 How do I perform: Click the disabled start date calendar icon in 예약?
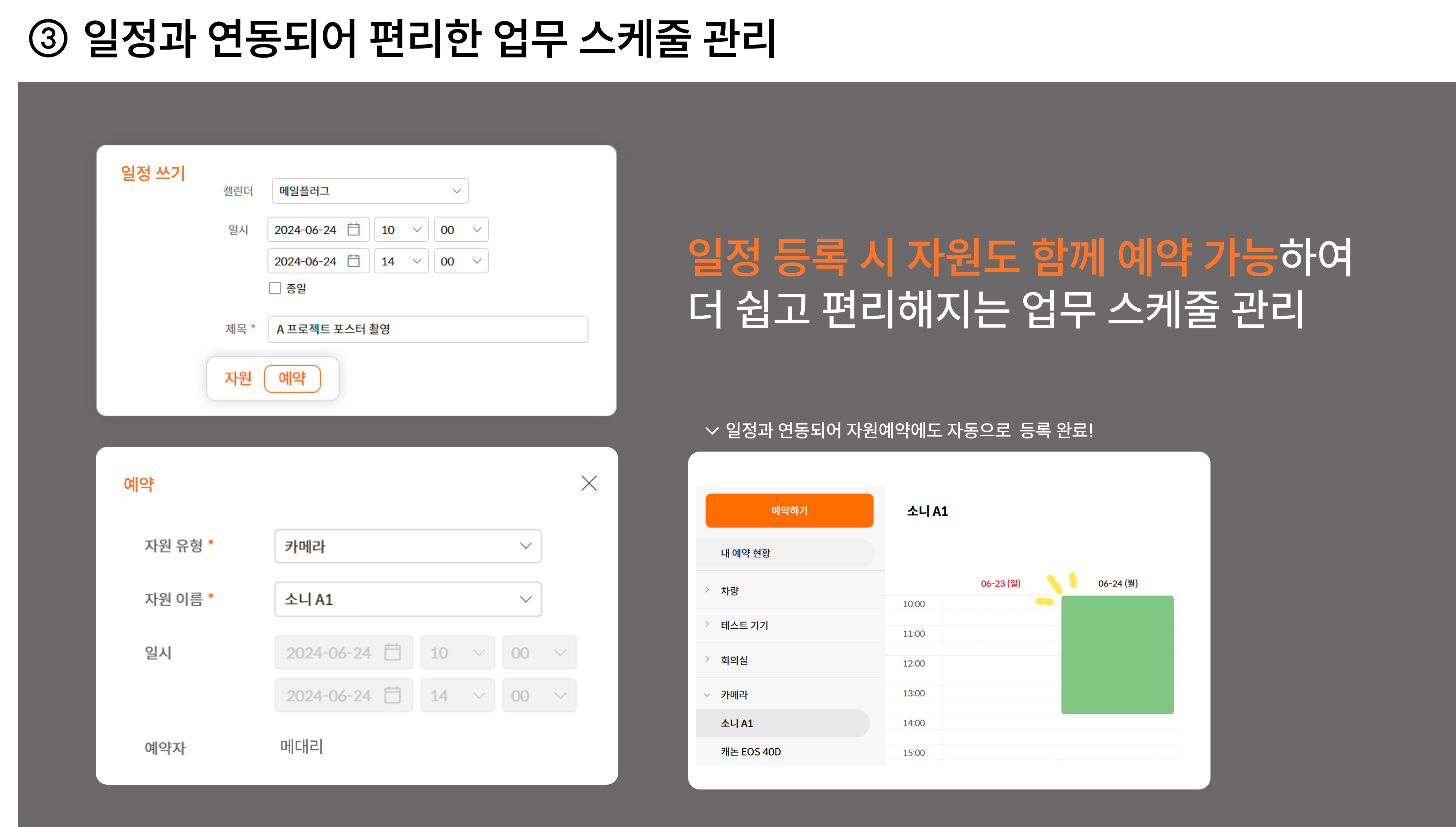tap(392, 652)
